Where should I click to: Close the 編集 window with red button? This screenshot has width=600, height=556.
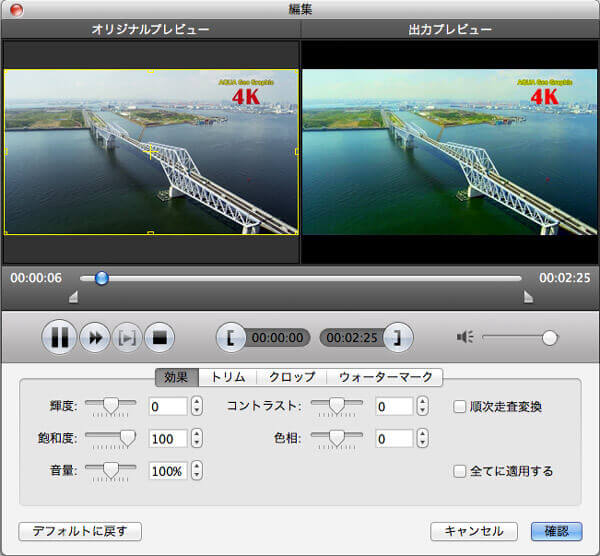tap(16, 10)
